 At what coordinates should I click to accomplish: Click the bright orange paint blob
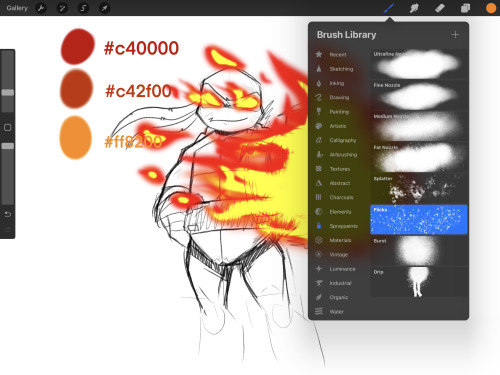76,137
